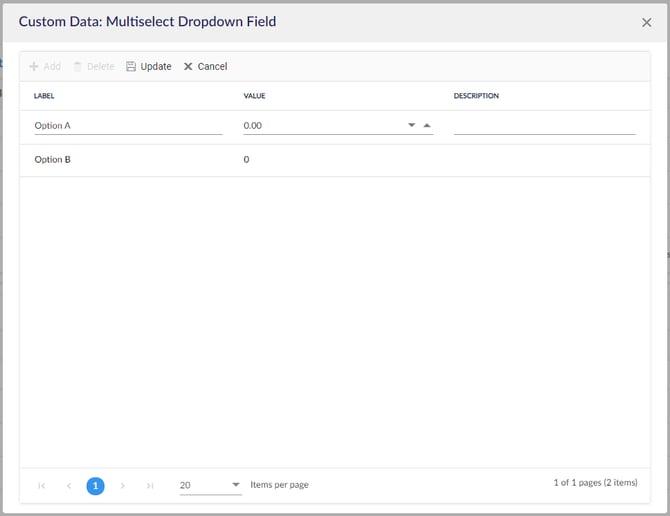Increase the value with up arrow
Image resolution: width=670 pixels, height=516 pixels.
[x=427, y=126]
